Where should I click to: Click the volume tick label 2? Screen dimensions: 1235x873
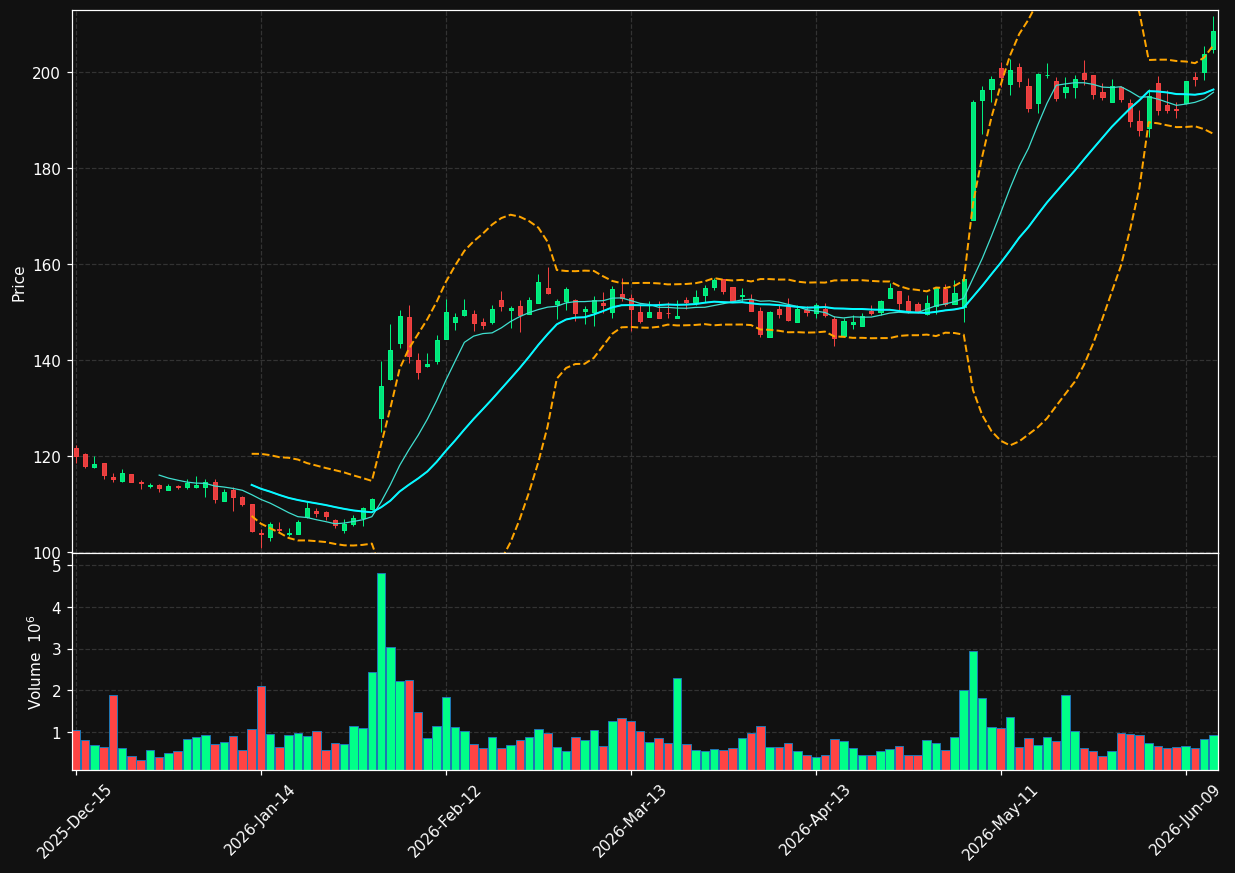pos(58,692)
